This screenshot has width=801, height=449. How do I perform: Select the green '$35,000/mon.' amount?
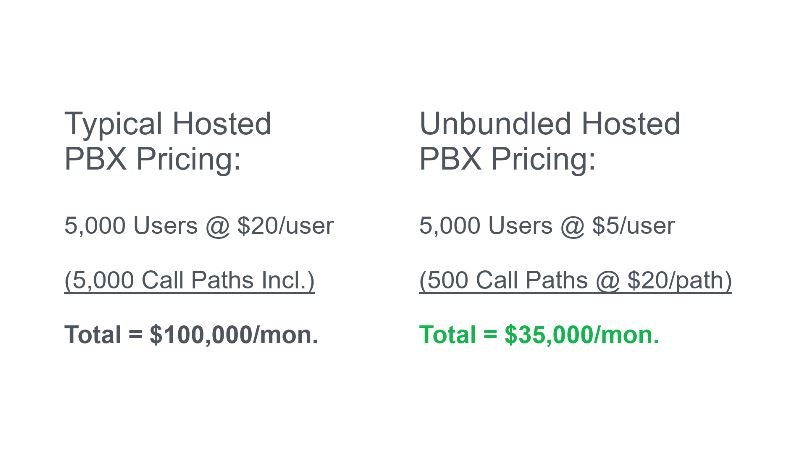tap(581, 335)
